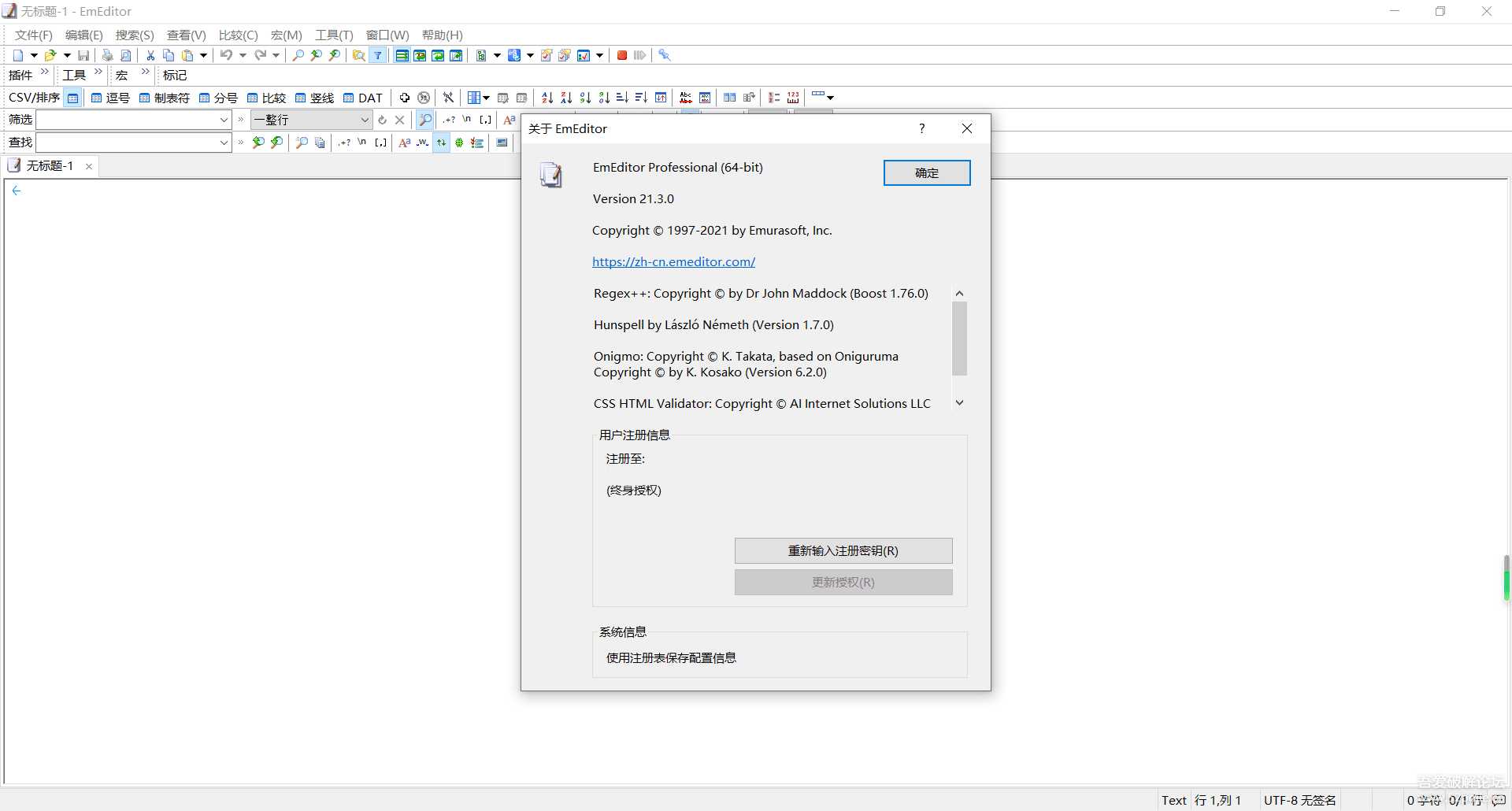Click the Print Preview icon
Screen dimensions: 1512x811
click(x=125, y=55)
